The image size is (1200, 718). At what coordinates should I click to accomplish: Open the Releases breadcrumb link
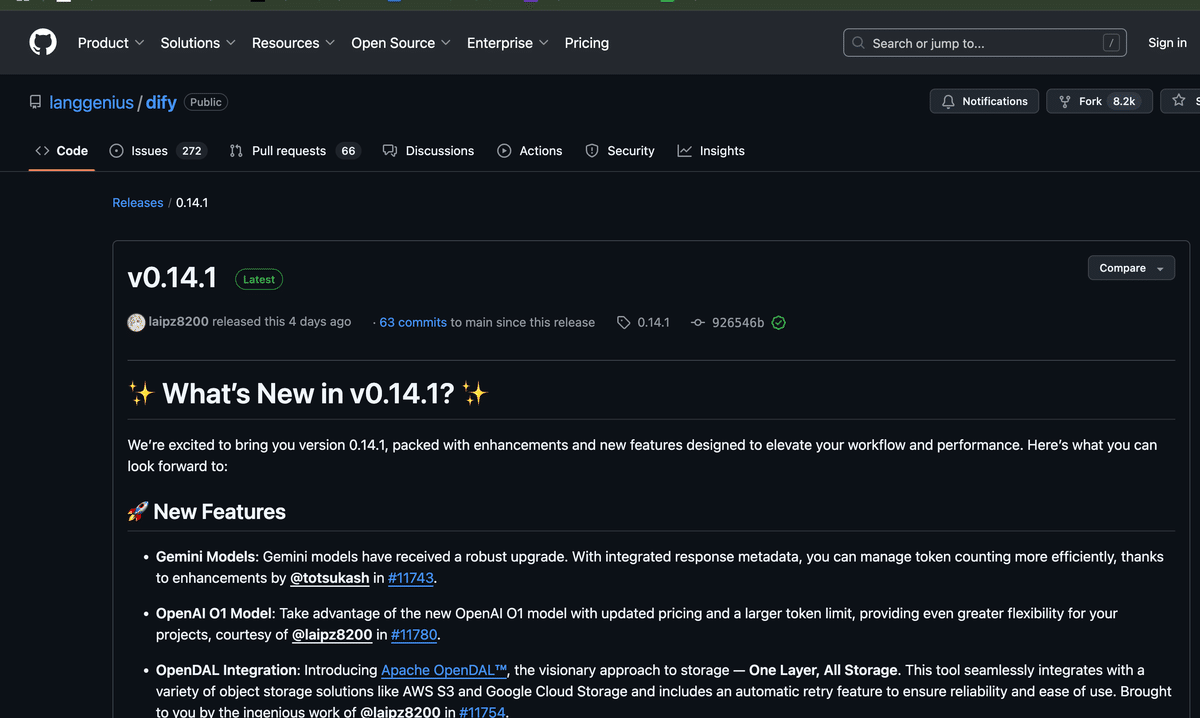pos(138,203)
